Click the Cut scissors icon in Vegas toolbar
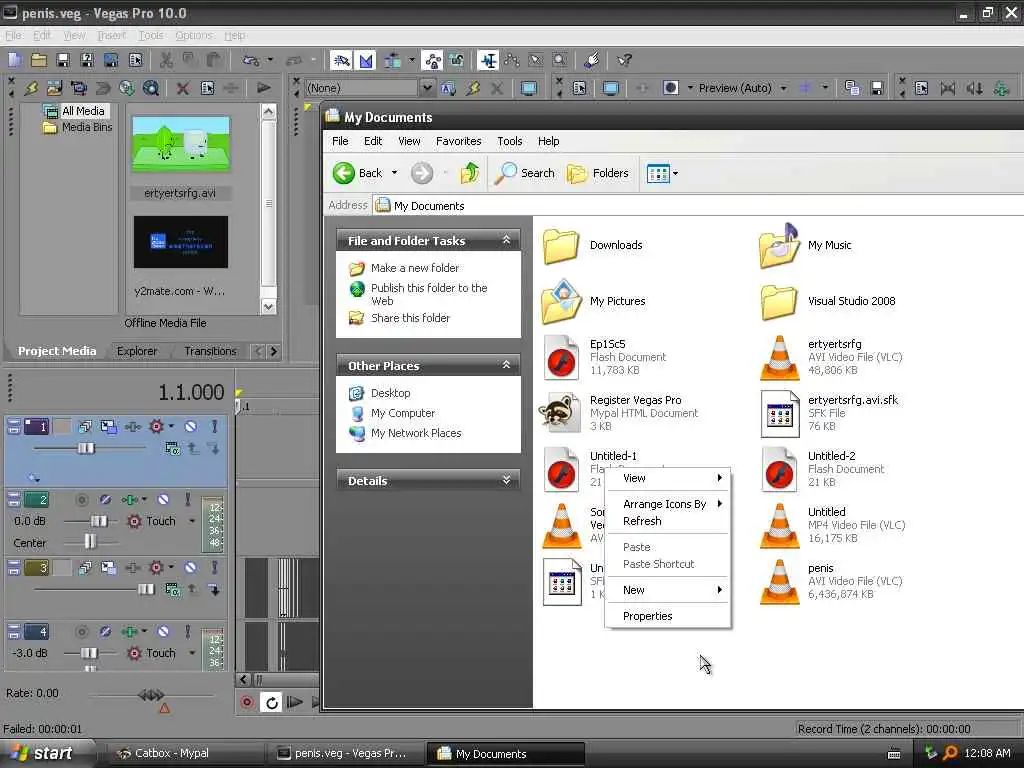This screenshot has height=768, width=1024. (x=166, y=61)
